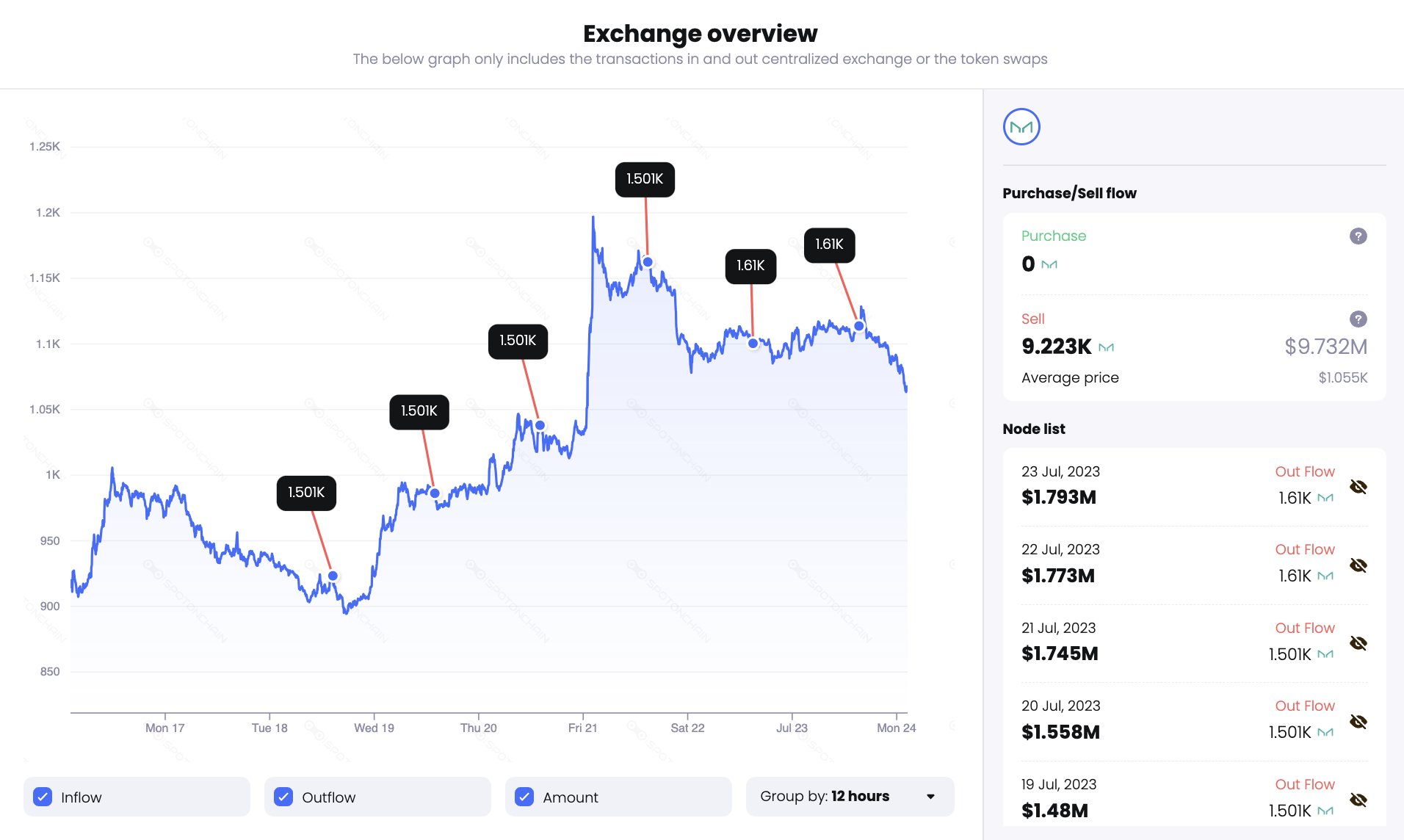The height and width of the screenshot is (840, 1404).
Task: Hide the 23 Jul, 2023 node
Action: pyautogui.click(x=1358, y=487)
